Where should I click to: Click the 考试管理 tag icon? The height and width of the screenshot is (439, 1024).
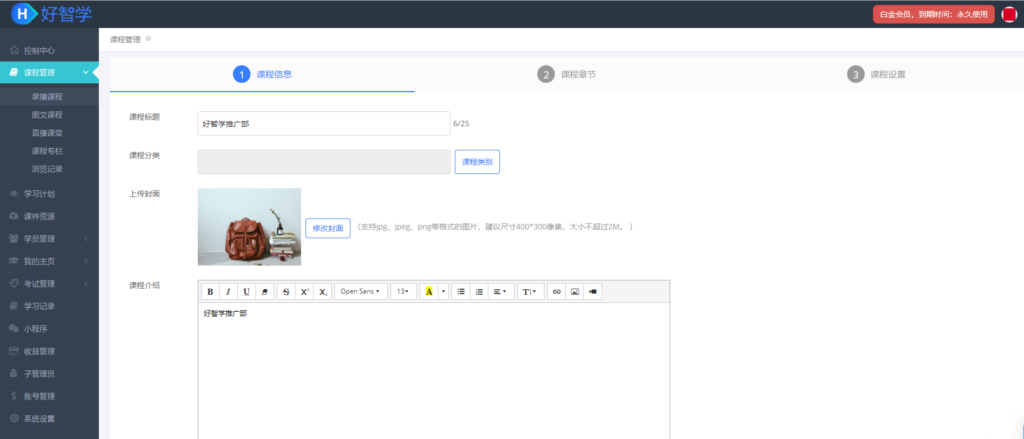click(14, 284)
